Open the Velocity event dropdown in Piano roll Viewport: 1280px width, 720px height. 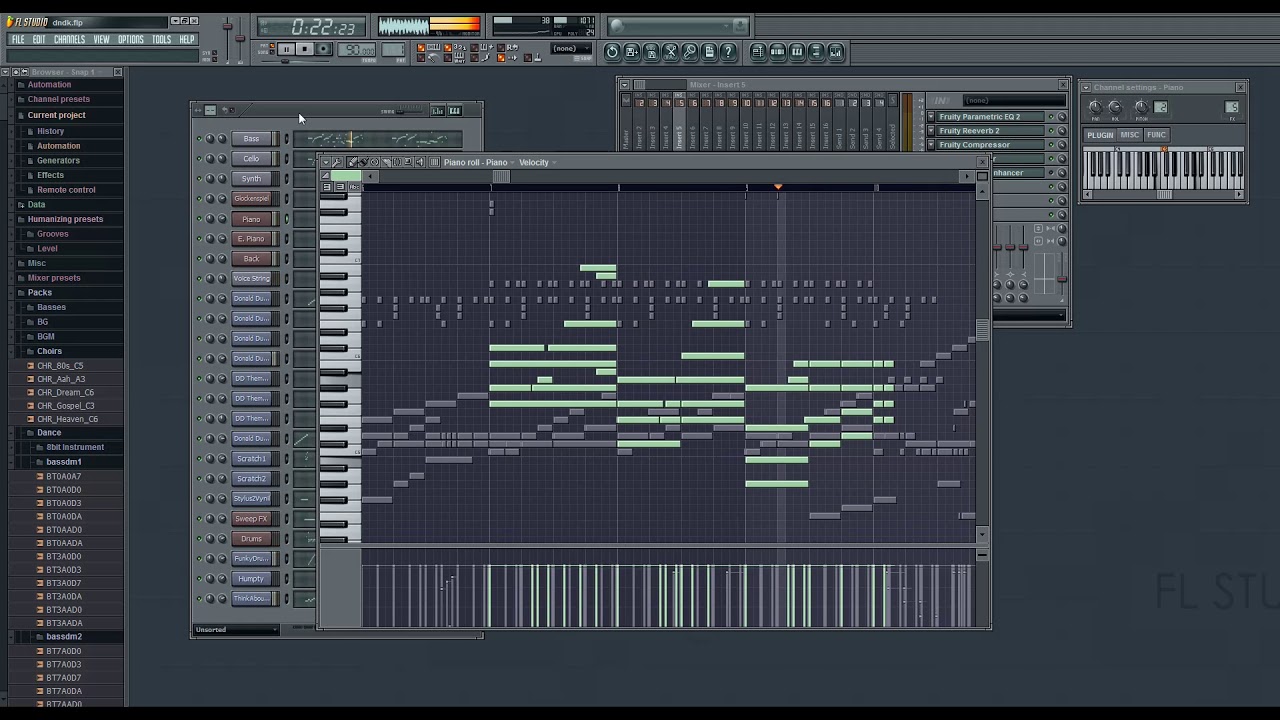point(536,162)
